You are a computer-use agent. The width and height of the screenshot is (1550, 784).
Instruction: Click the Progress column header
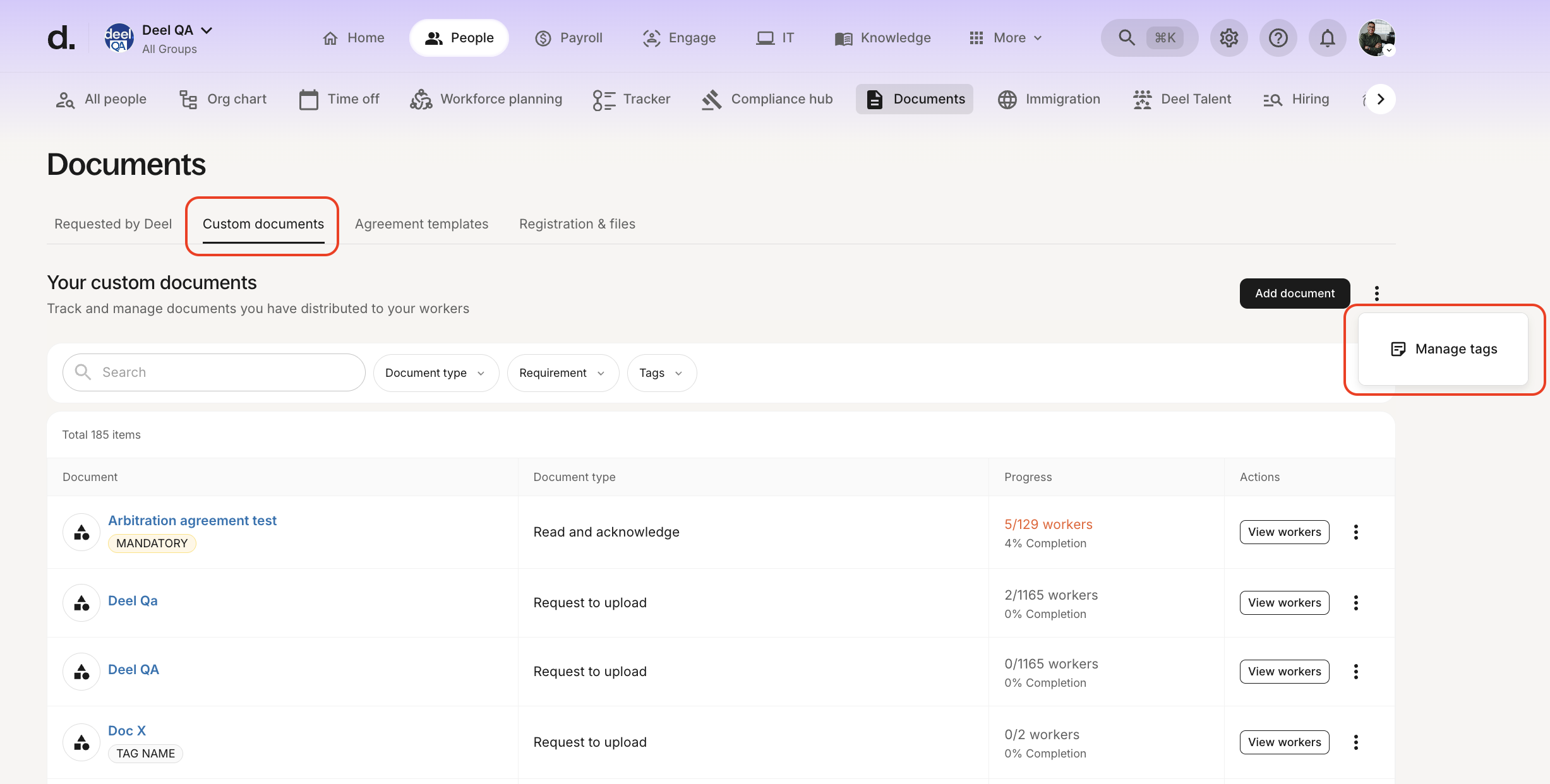click(1028, 477)
